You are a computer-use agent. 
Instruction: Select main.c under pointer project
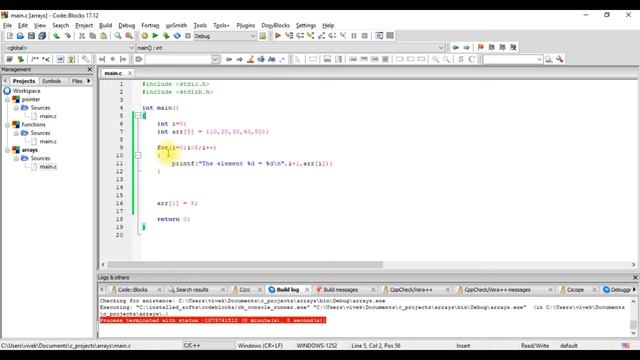coord(48,116)
